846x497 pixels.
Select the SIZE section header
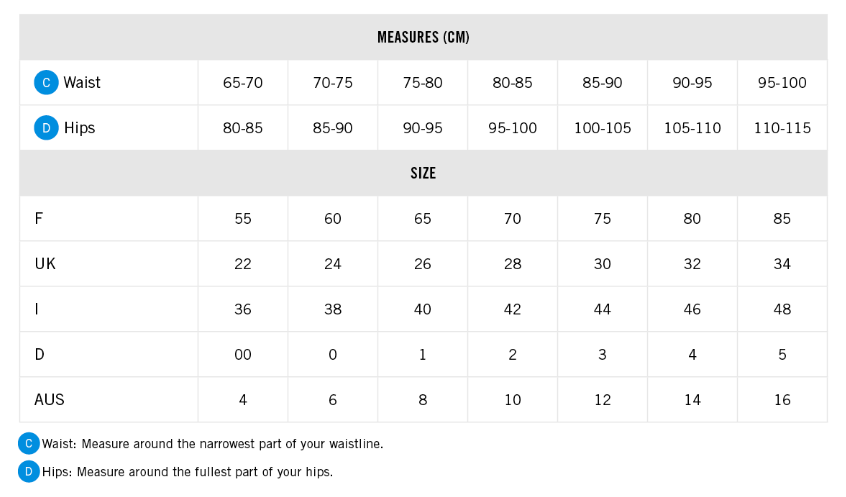423,173
